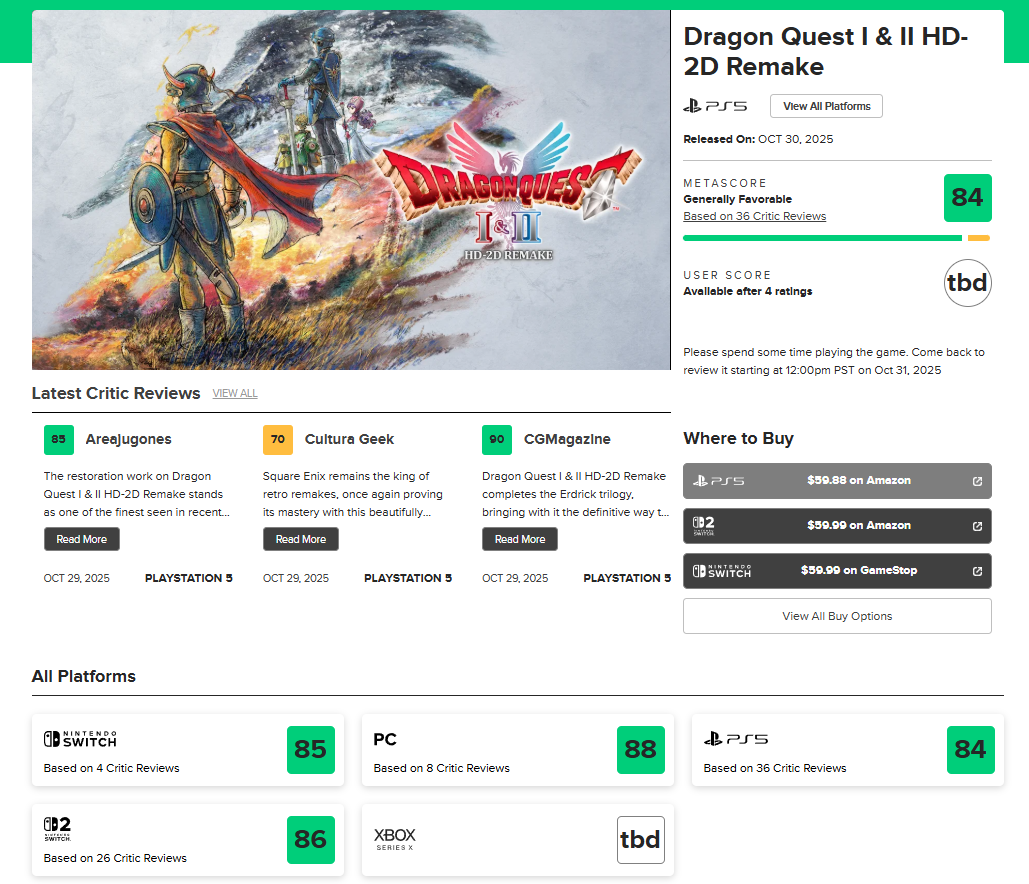Click the Nintendo Switch icon in the 85-score card
The image size is (1029, 884).
point(80,740)
